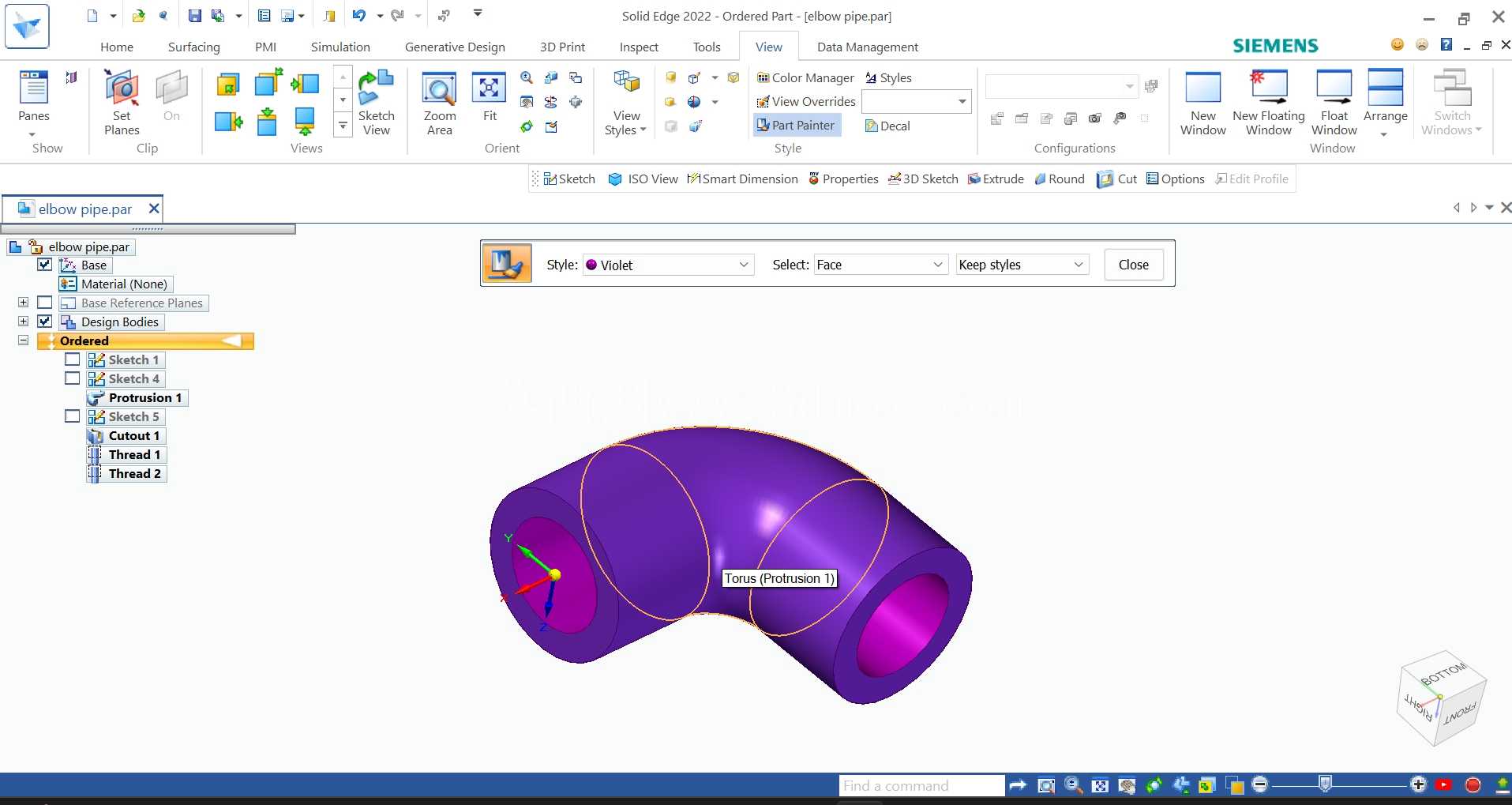Show Sketch 5 using its checkbox
Image resolution: width=1512 pixels, height=805 pixels.
(x=73, y=416)
